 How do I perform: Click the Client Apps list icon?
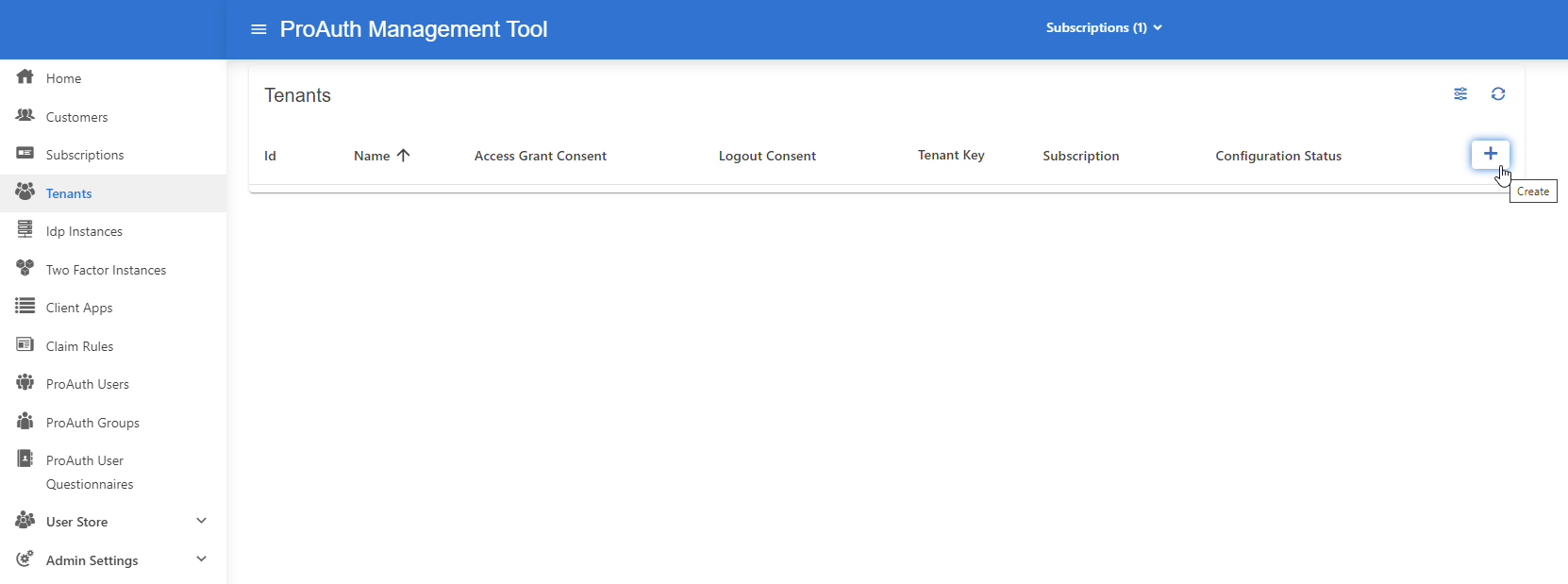tap(25, 306)
